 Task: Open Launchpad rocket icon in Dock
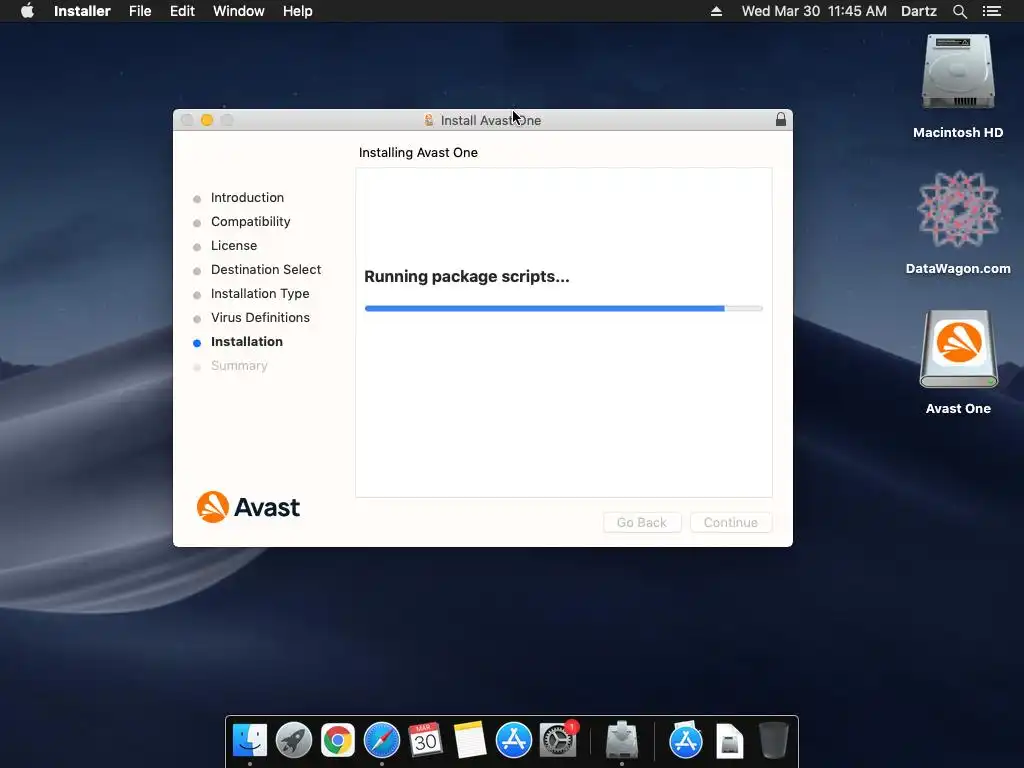(x=294, y=741)
